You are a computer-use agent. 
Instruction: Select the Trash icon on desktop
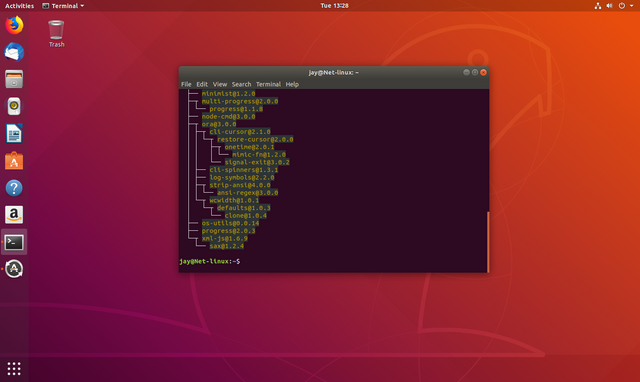56,33
